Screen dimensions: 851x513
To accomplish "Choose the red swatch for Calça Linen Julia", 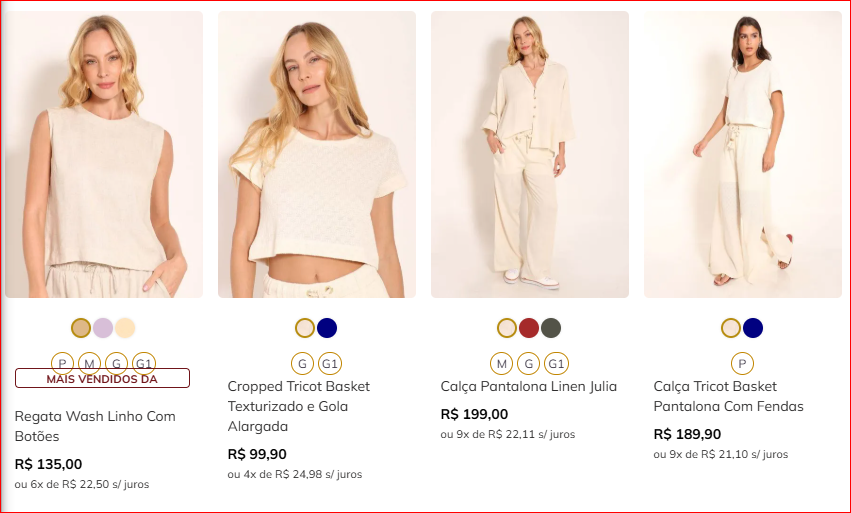I will coord(529,328).
